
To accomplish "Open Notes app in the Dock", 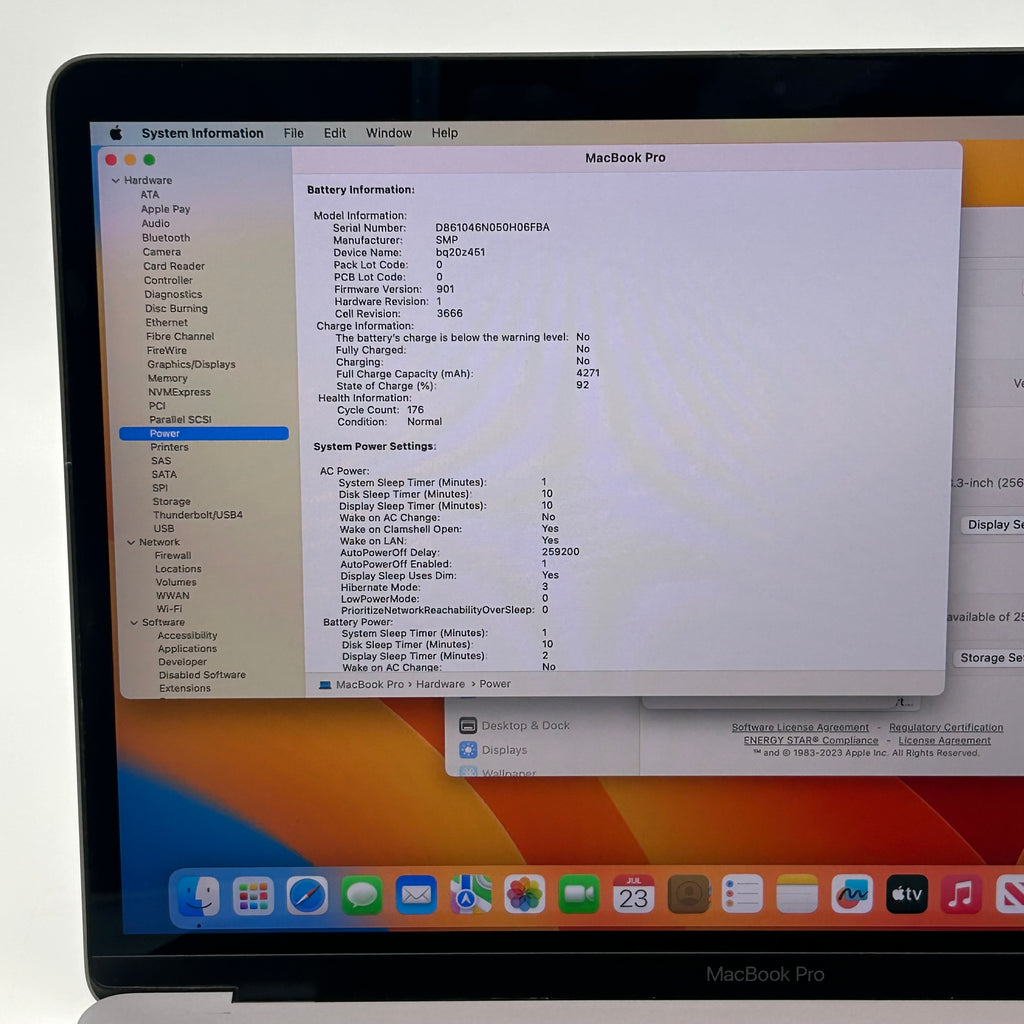I will pyautogui.click(x=797, y=893).
